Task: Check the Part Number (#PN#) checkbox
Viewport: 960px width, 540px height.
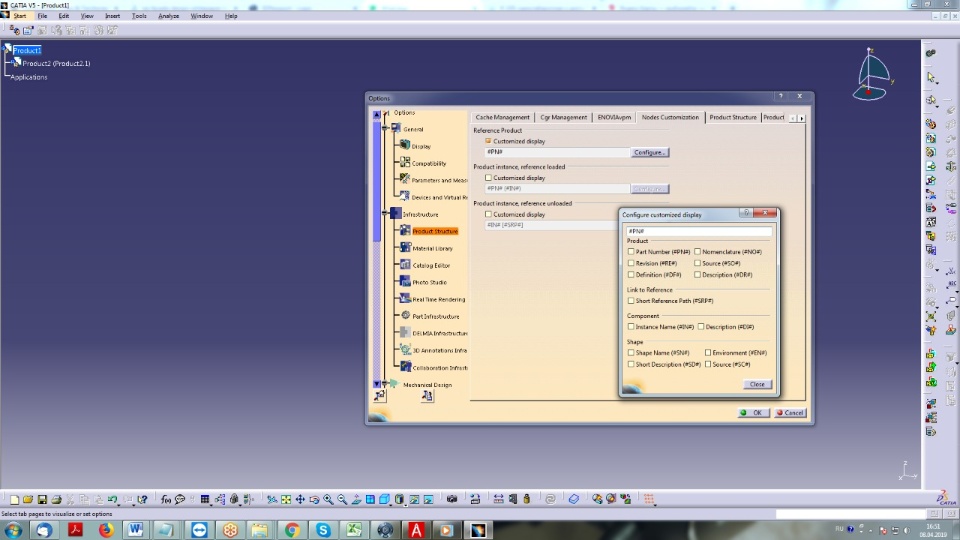Action: pos(631,252)
